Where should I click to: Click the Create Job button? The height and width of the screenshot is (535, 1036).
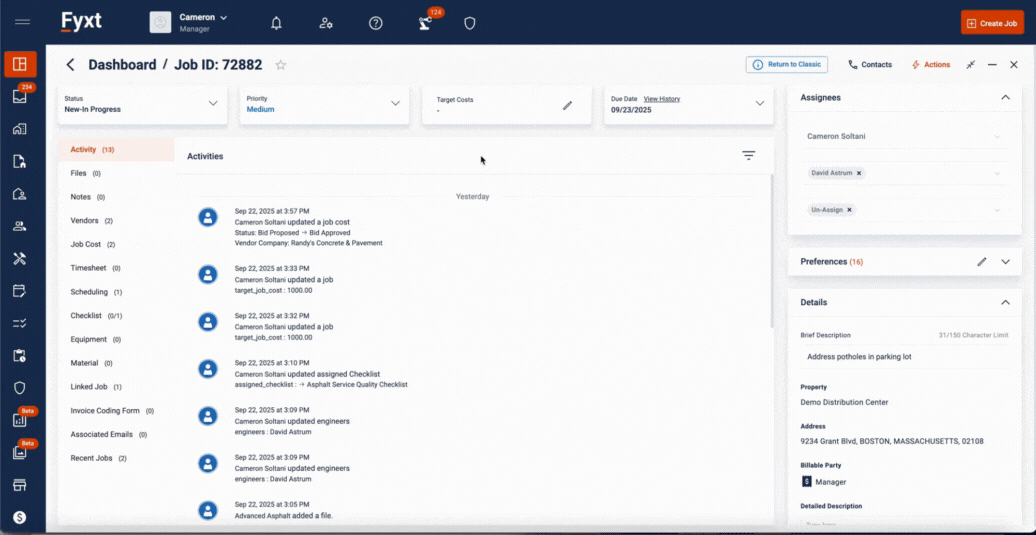click(992, 23)
